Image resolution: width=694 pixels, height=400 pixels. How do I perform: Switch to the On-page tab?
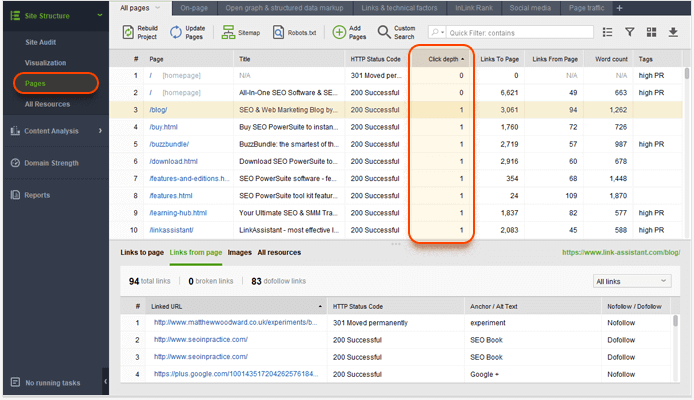[x=194, y=8]
